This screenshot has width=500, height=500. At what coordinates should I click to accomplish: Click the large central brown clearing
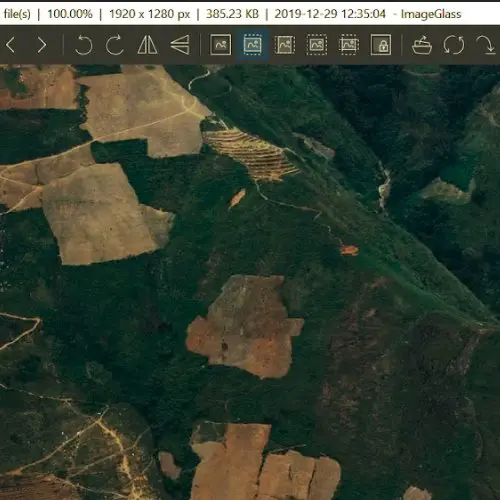tap(245, 326)
